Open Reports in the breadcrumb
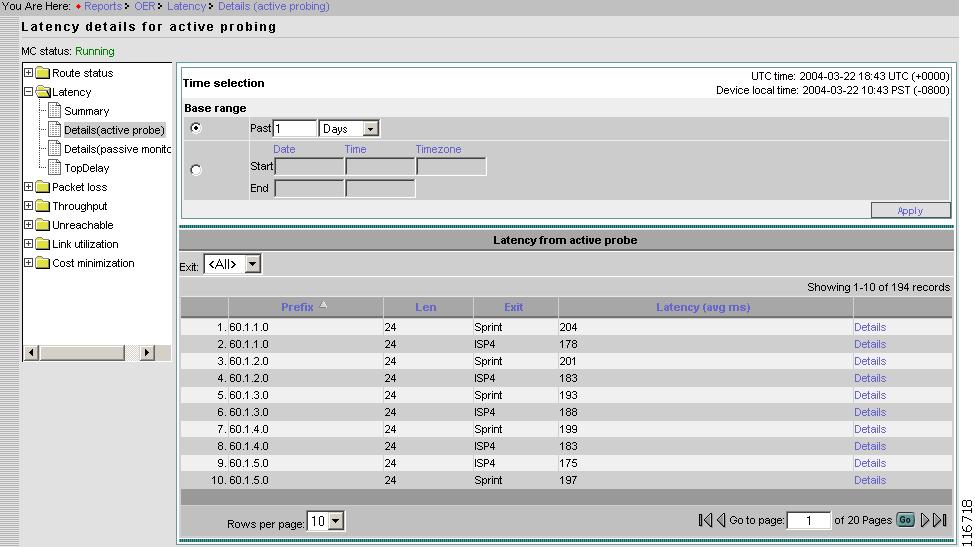The height and width of the screenshot is (547, 975). point(102,6)
